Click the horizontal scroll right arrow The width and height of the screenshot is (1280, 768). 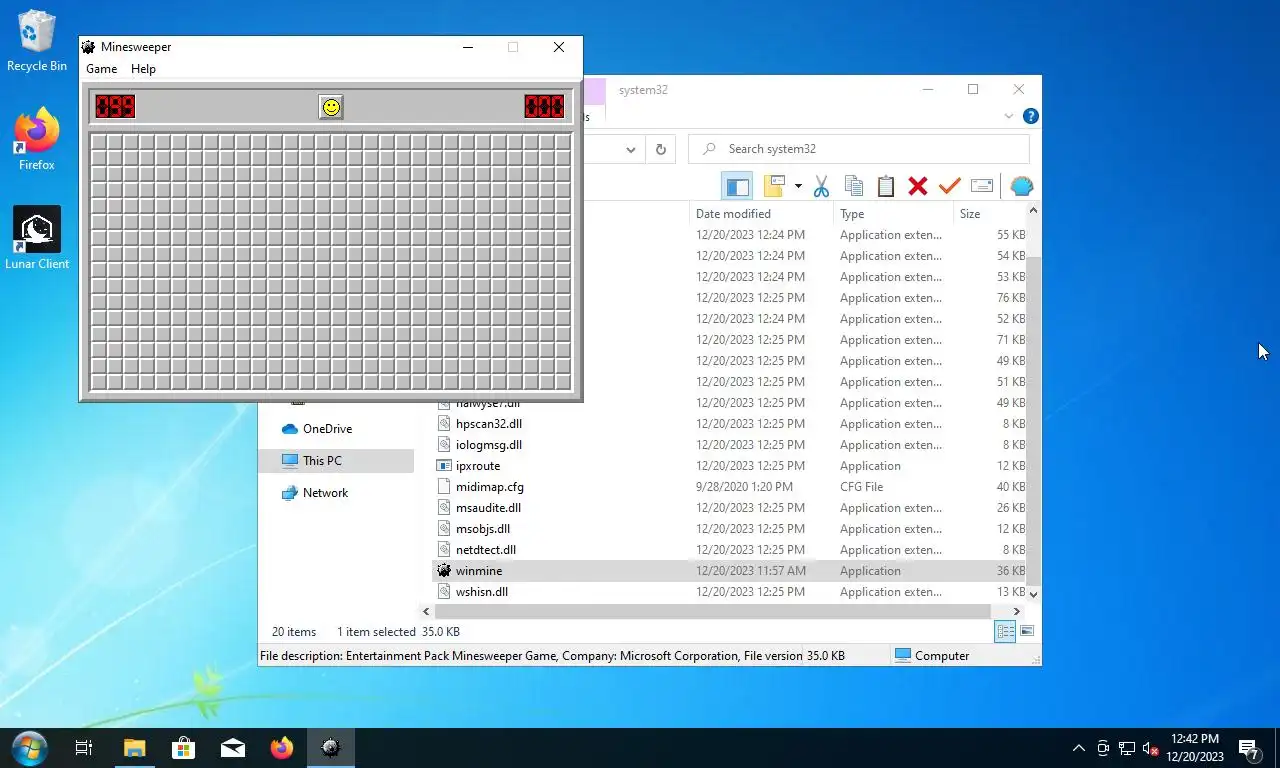point(1017,611)
